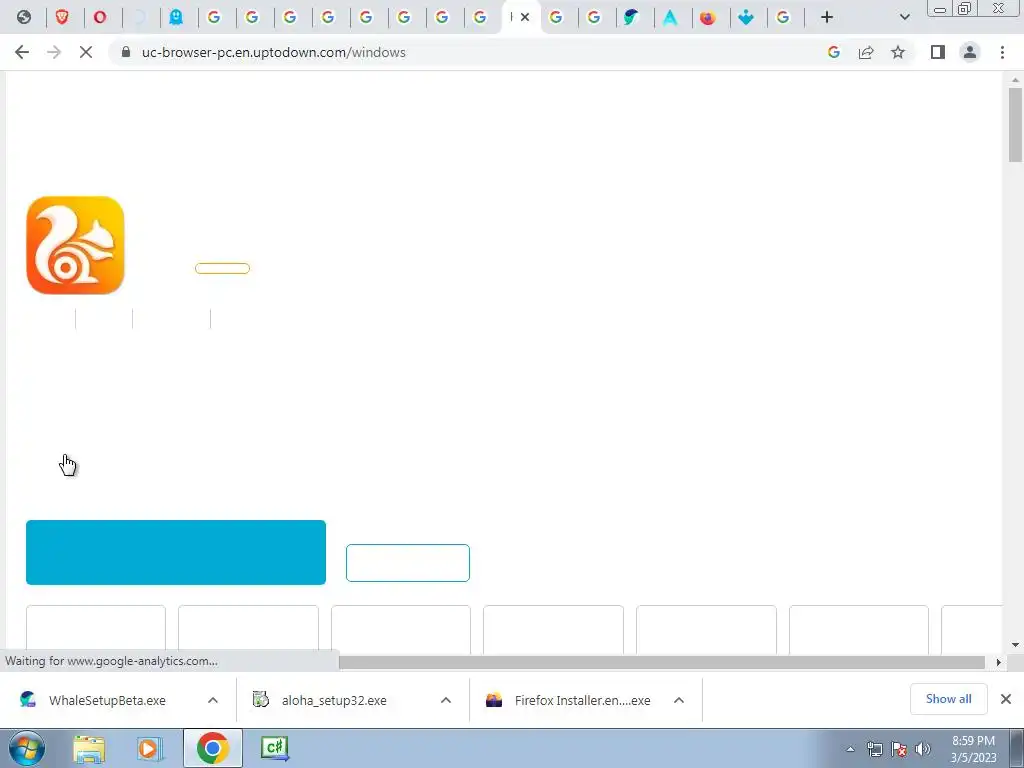Go back to the previous page
Image resolution: width=1024 pixels, height=768 pixels.
[x=22, y=52]
